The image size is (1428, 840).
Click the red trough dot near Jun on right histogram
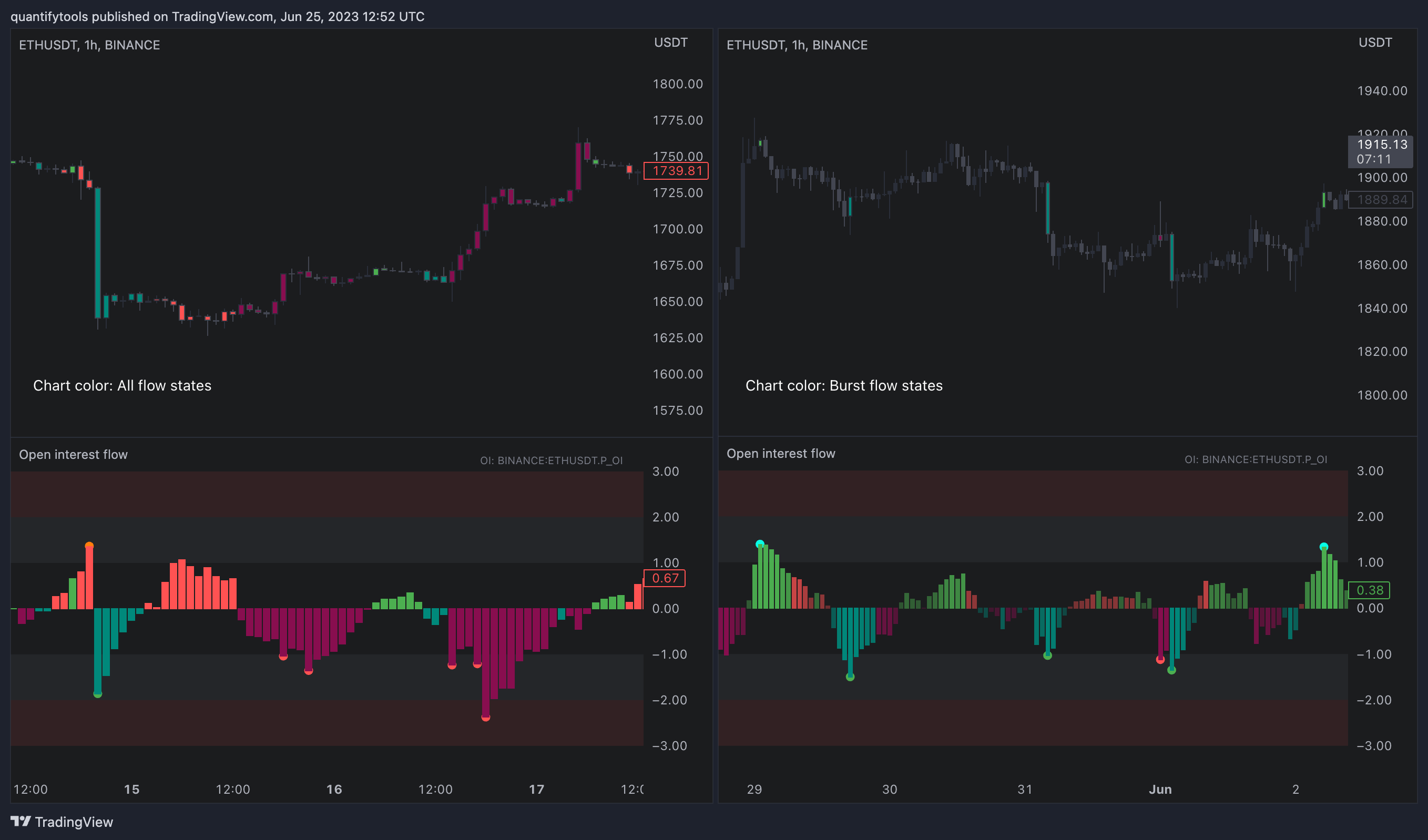click(x=1160, y=659)
